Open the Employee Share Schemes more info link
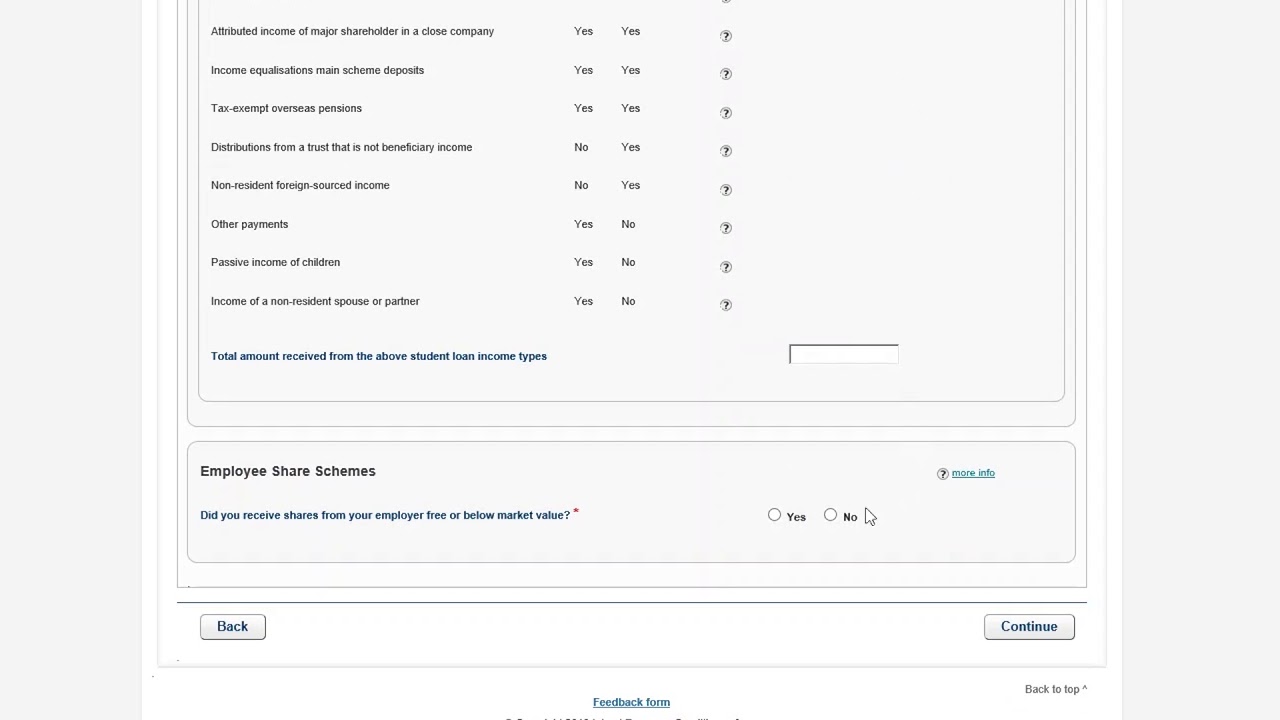The image size is (1280, 720). [973, 473]
